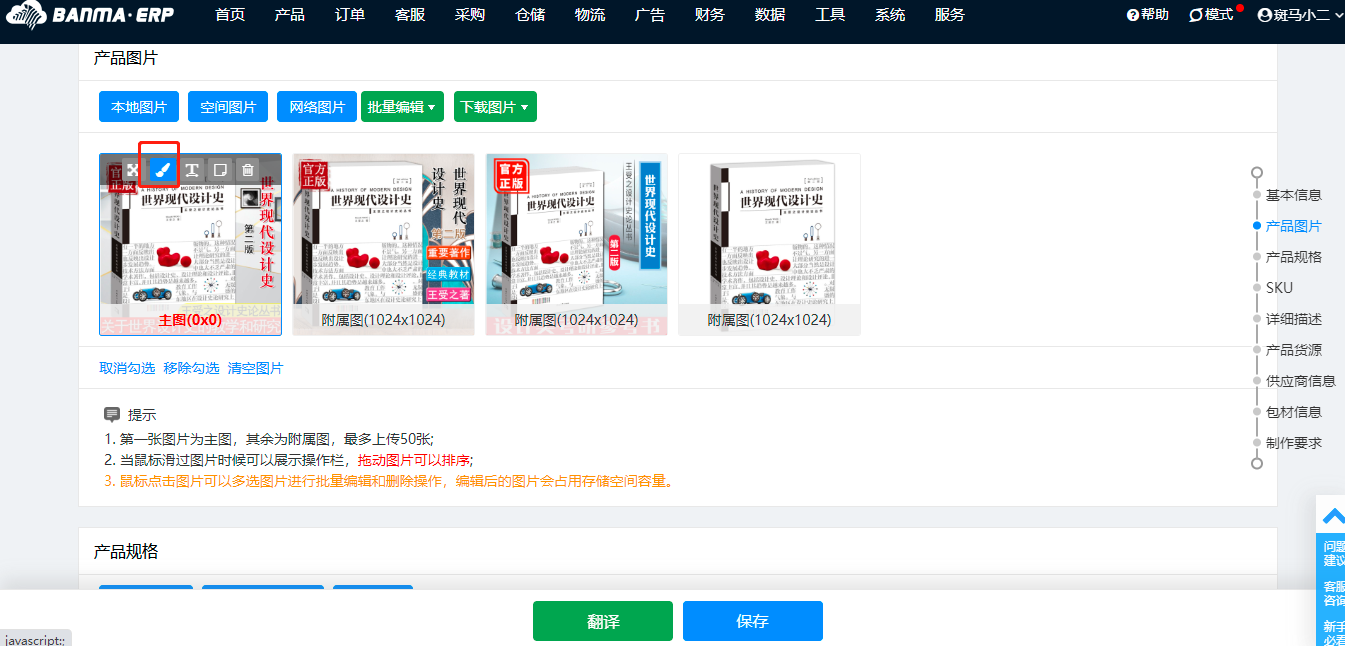Image resolution: width=1345 pixels, height=646 pixels.
Task: Click the 斑马小二 username
Action: (1302, 15)
